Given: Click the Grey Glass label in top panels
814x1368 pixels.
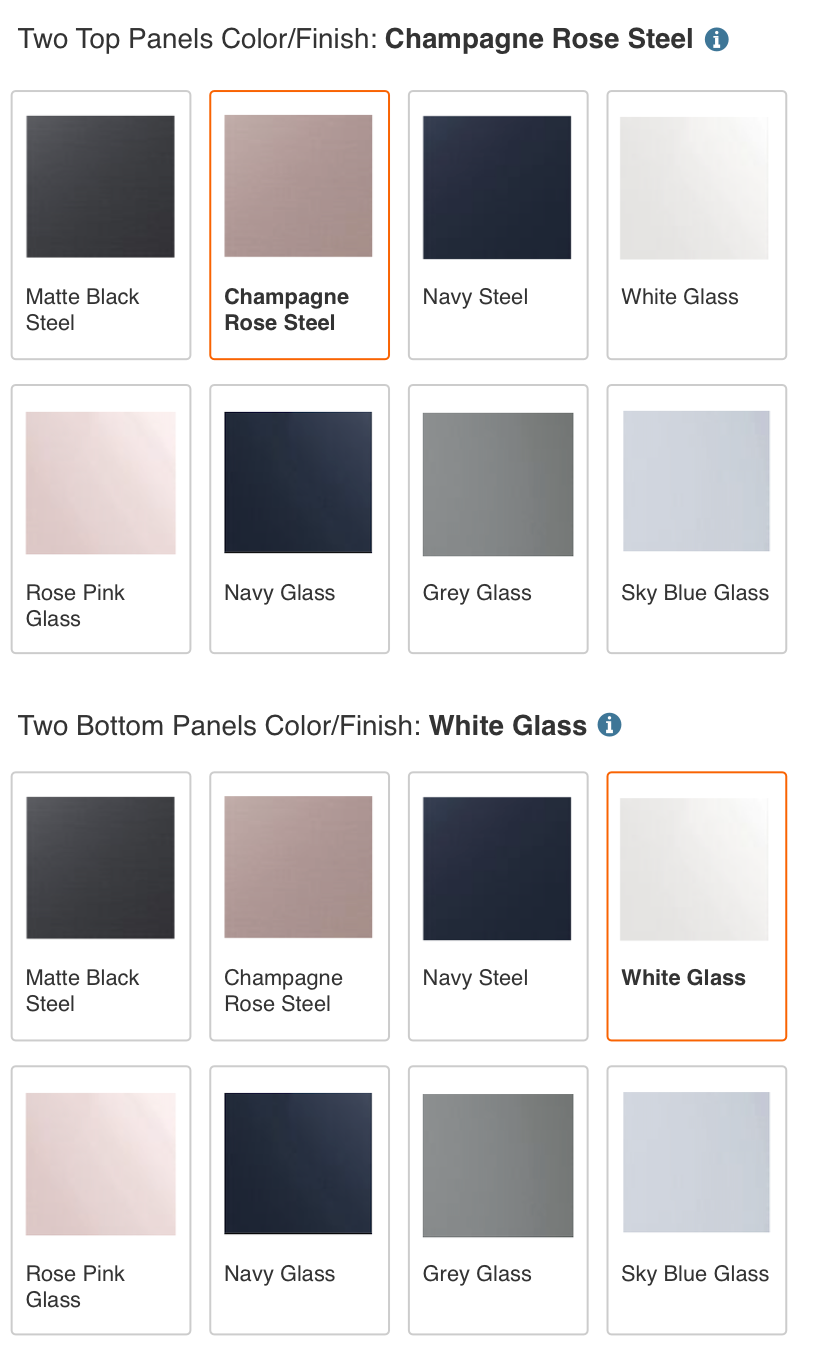Looking at the screenshot, I should pos(477,593).
